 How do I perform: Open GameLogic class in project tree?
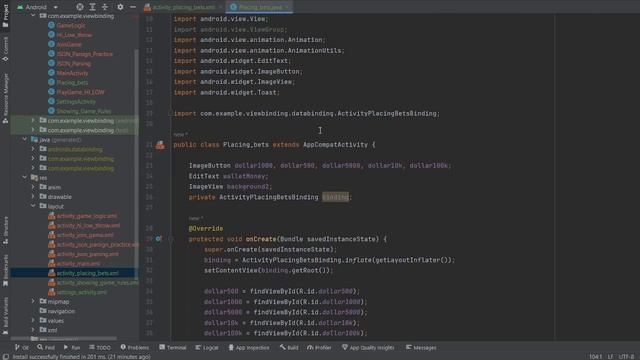pyautogui.click(x=71, y=25)
